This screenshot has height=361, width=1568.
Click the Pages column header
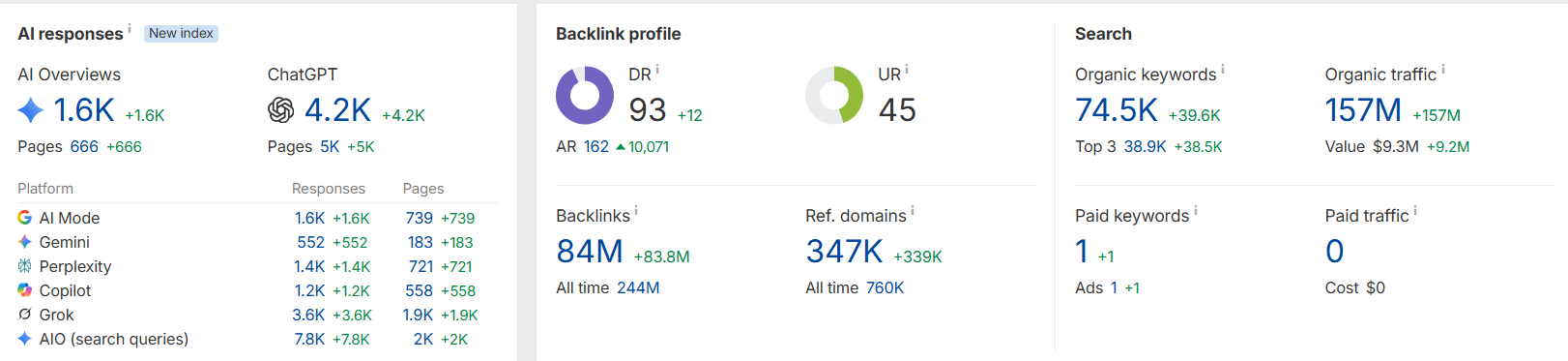[x=423, y=189]
